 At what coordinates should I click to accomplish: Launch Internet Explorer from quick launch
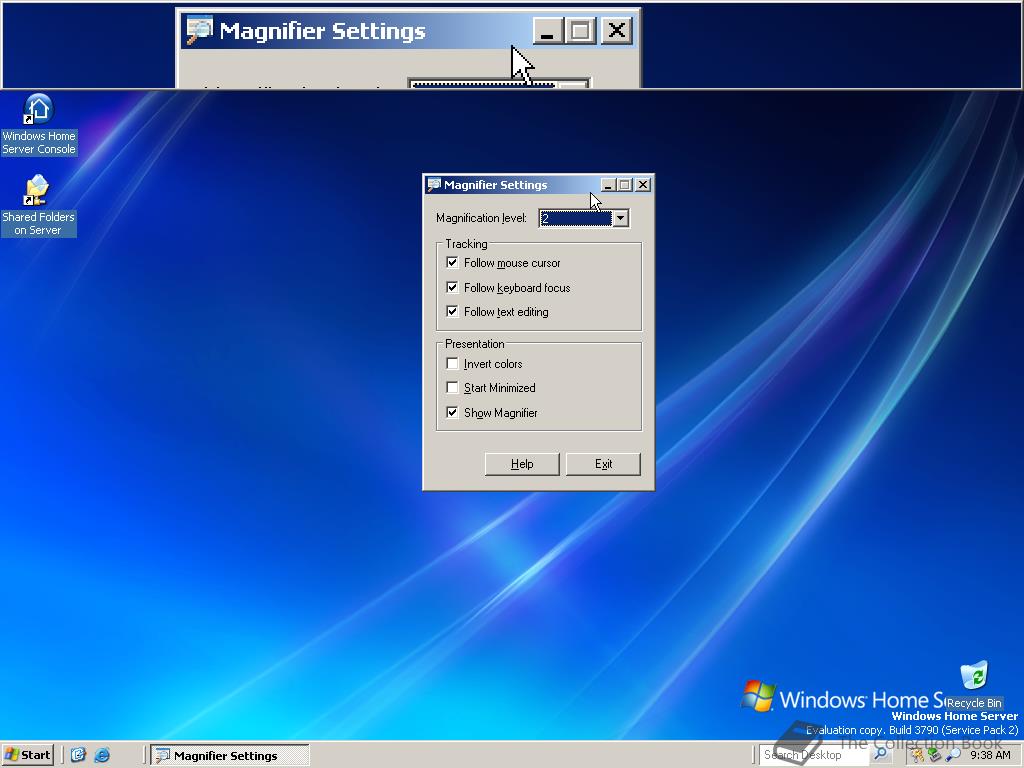click(x=102, y=755)
